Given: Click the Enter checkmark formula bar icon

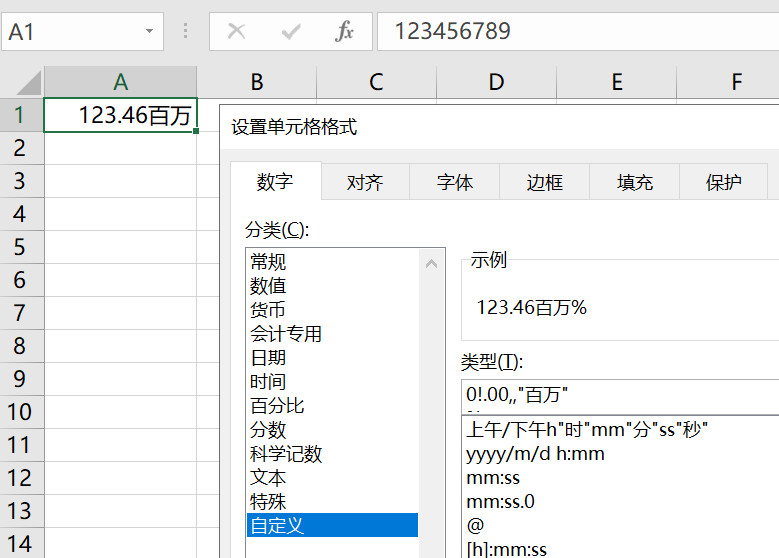Looking at the screenshot, I should [291, 31].
